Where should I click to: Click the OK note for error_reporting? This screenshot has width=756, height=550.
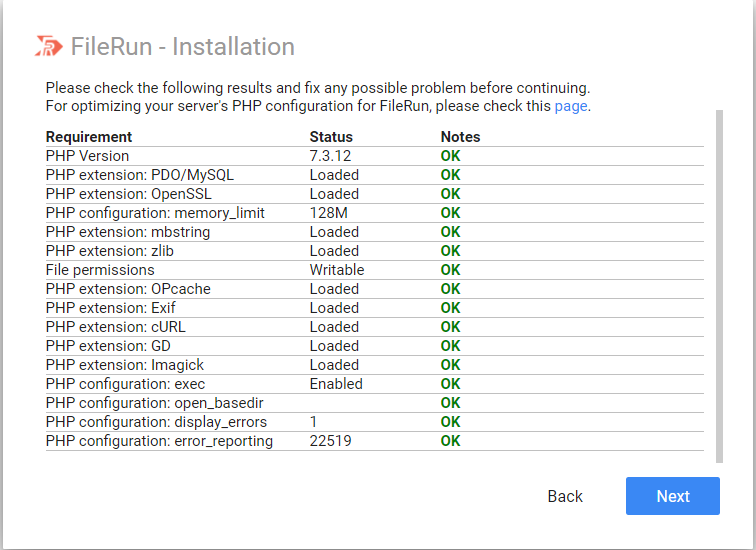[x=450, y=441]
